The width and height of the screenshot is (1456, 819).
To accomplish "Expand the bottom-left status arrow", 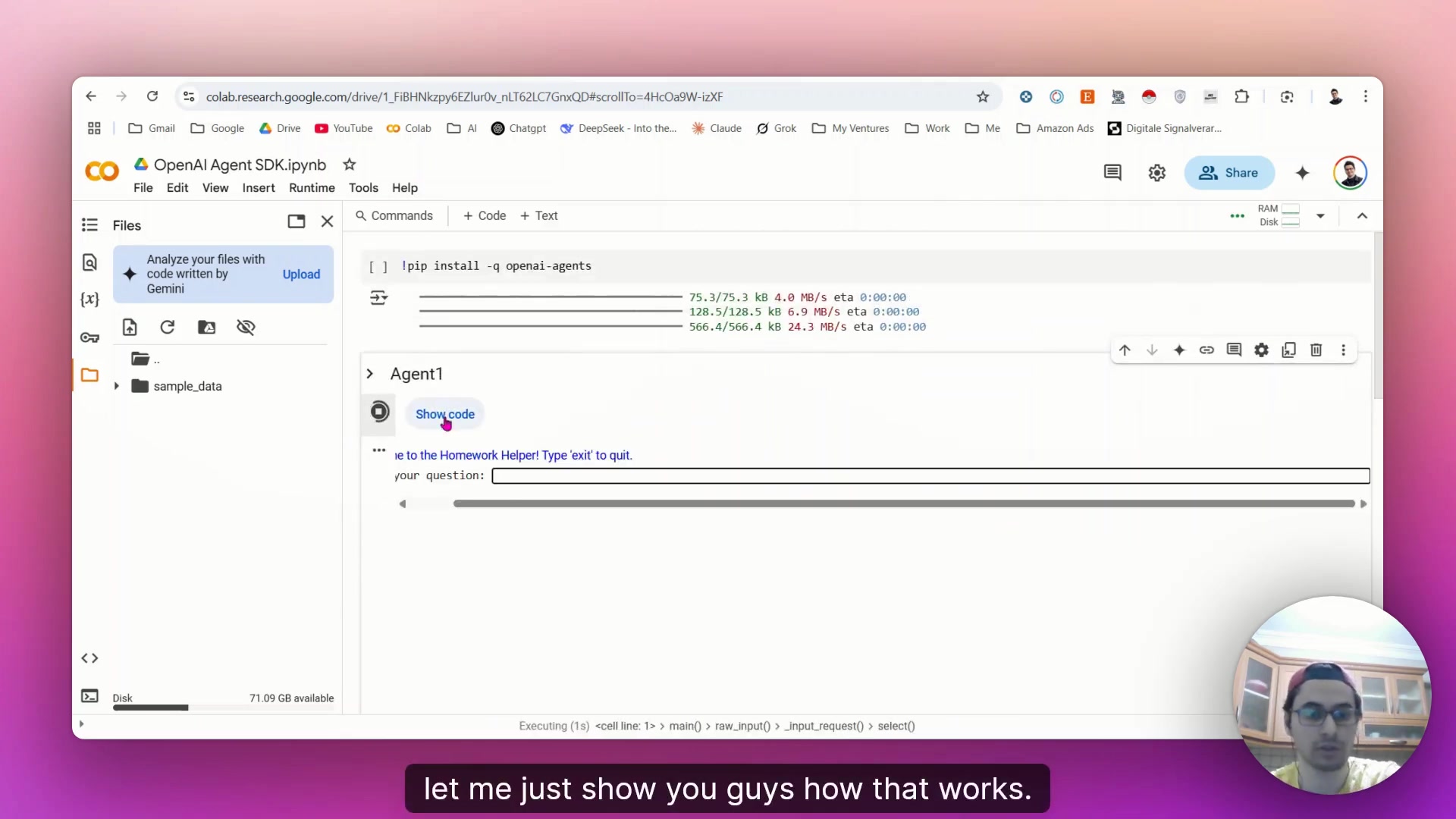I will pyautogui.click(x=82, y=723).
